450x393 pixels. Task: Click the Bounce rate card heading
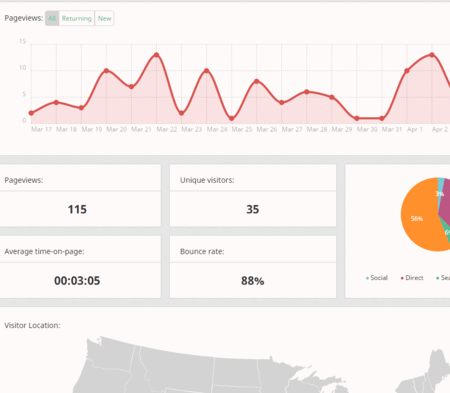pos(202,251)
